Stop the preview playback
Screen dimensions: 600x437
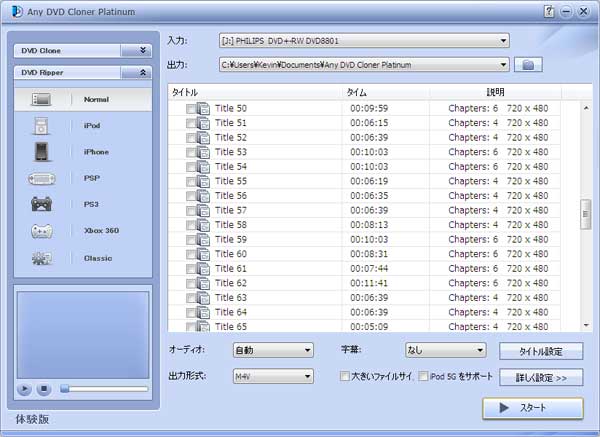click(44, 389)
